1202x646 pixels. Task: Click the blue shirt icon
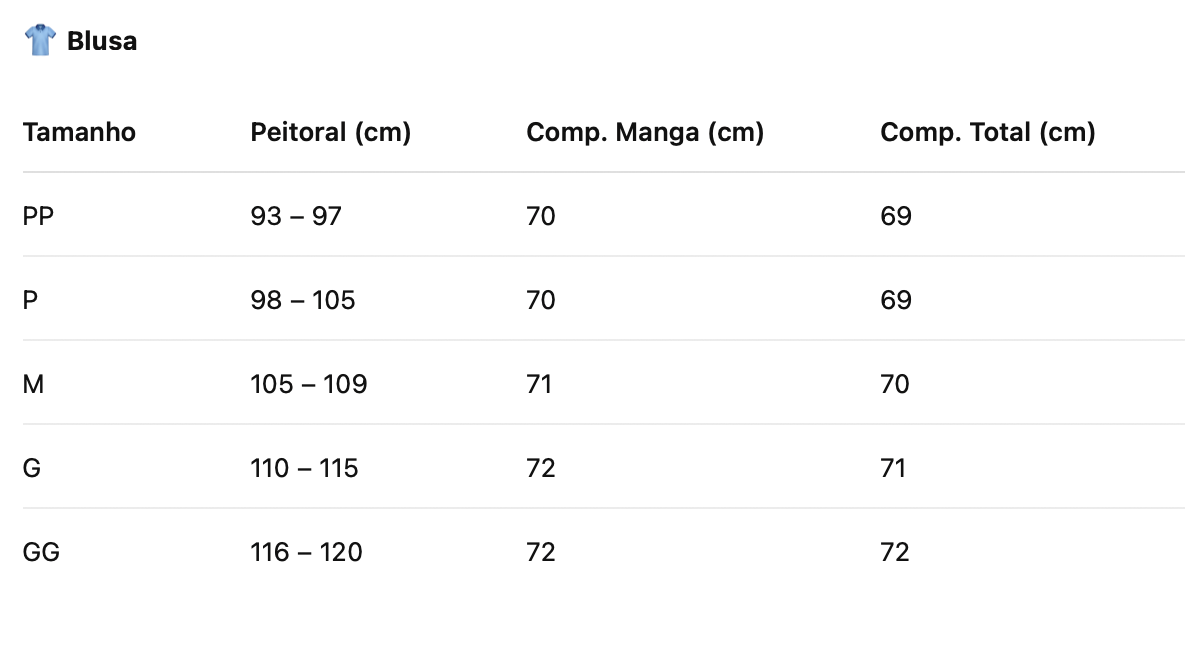click(x=40, y=40)
